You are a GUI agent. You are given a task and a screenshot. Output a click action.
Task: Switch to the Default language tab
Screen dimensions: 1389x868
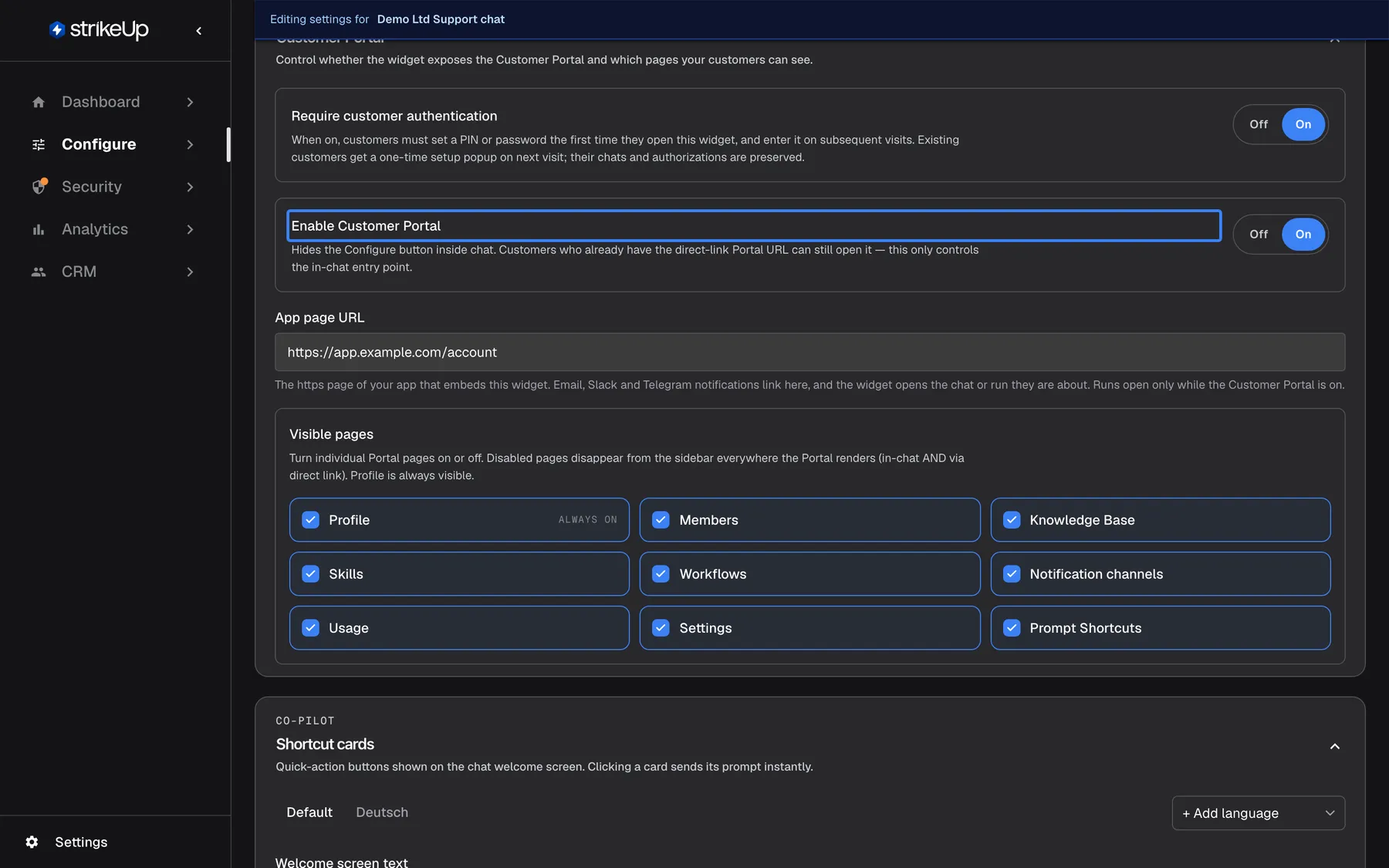point(309,812)
